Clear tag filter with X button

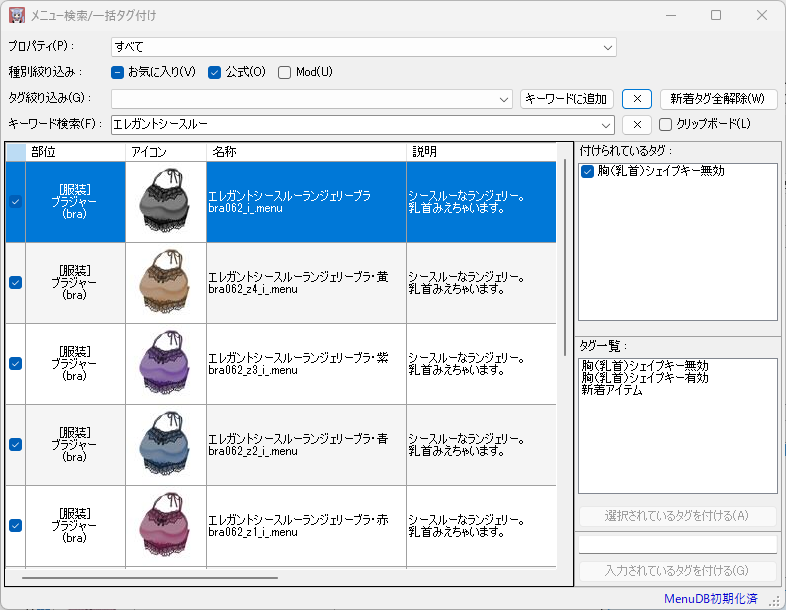coord(637,99)
